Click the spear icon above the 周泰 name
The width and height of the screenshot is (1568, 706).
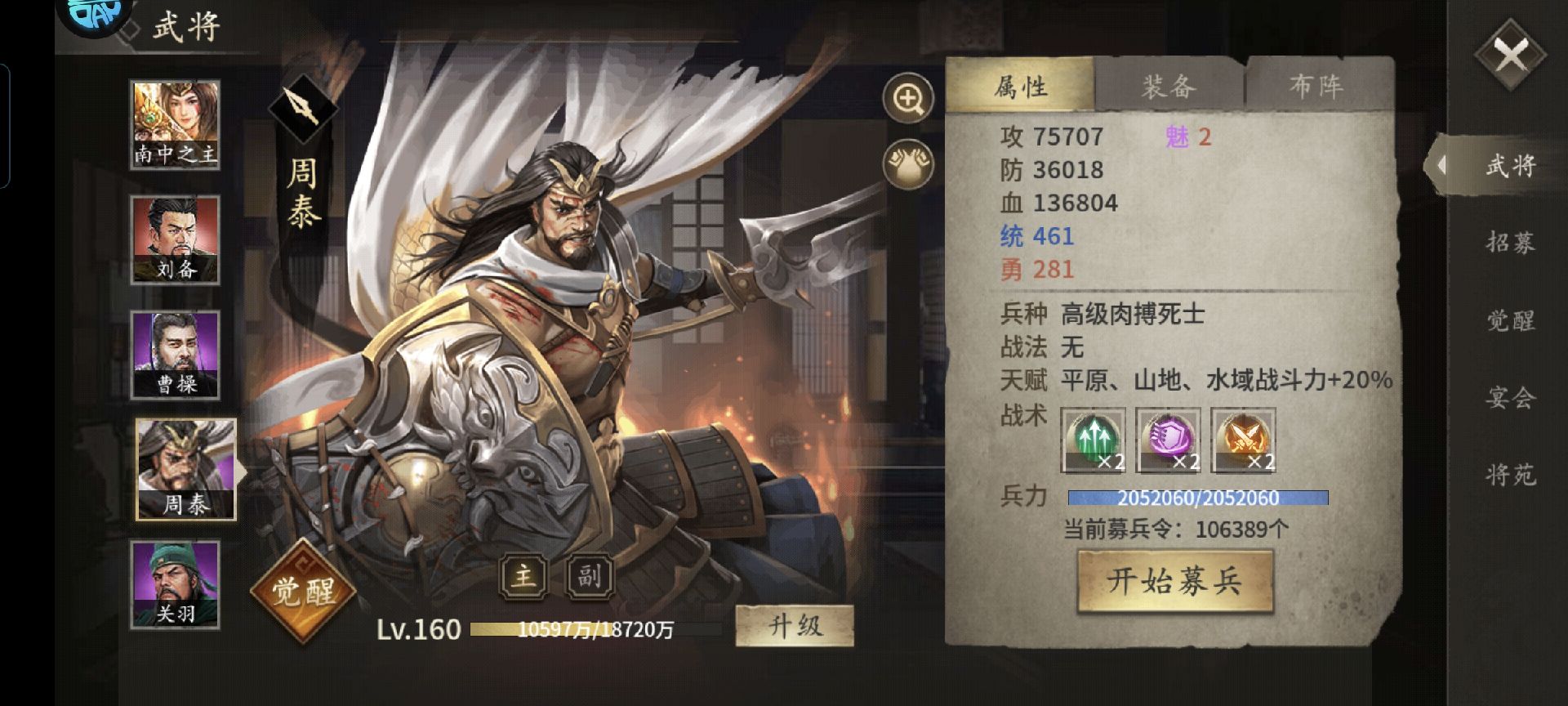(303, 108)
